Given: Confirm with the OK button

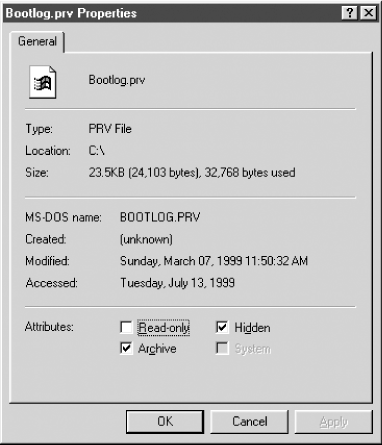Looking at the screenshot, I should pos(165,422).
